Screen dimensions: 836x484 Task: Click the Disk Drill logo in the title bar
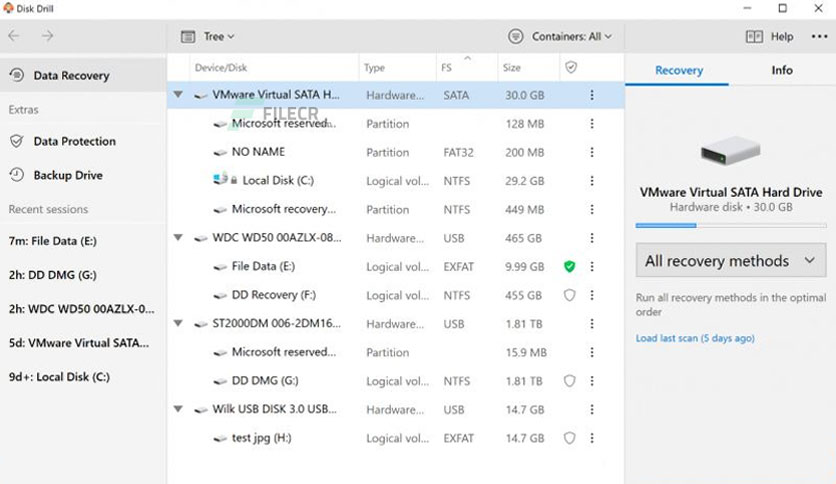tap(8, 8)
